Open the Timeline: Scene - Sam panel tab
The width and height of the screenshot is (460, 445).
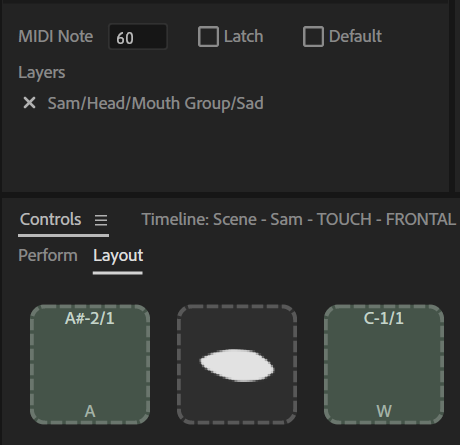pyautogui.click(x=299, y=219)
